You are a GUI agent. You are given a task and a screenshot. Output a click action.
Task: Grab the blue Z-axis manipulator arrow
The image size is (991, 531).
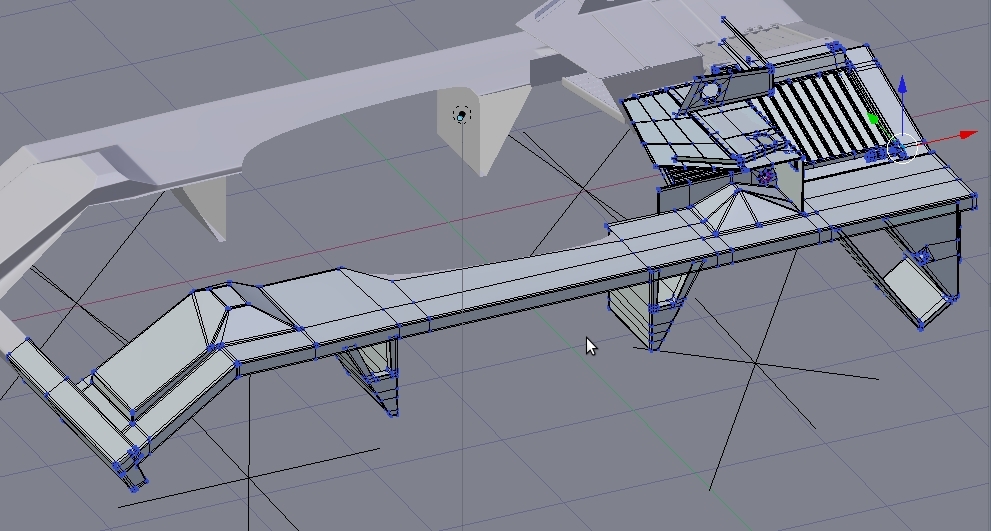click(903, 85)
